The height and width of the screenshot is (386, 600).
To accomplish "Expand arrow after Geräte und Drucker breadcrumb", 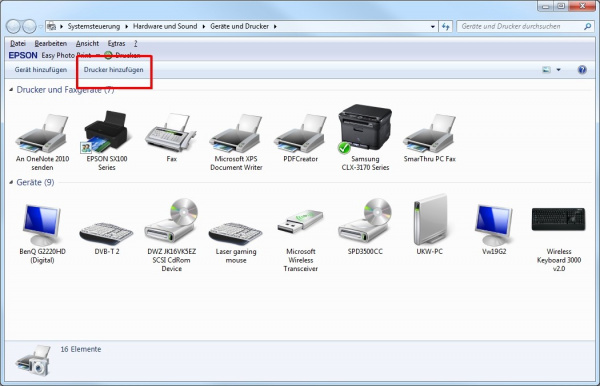I will (x=275, y=26).
